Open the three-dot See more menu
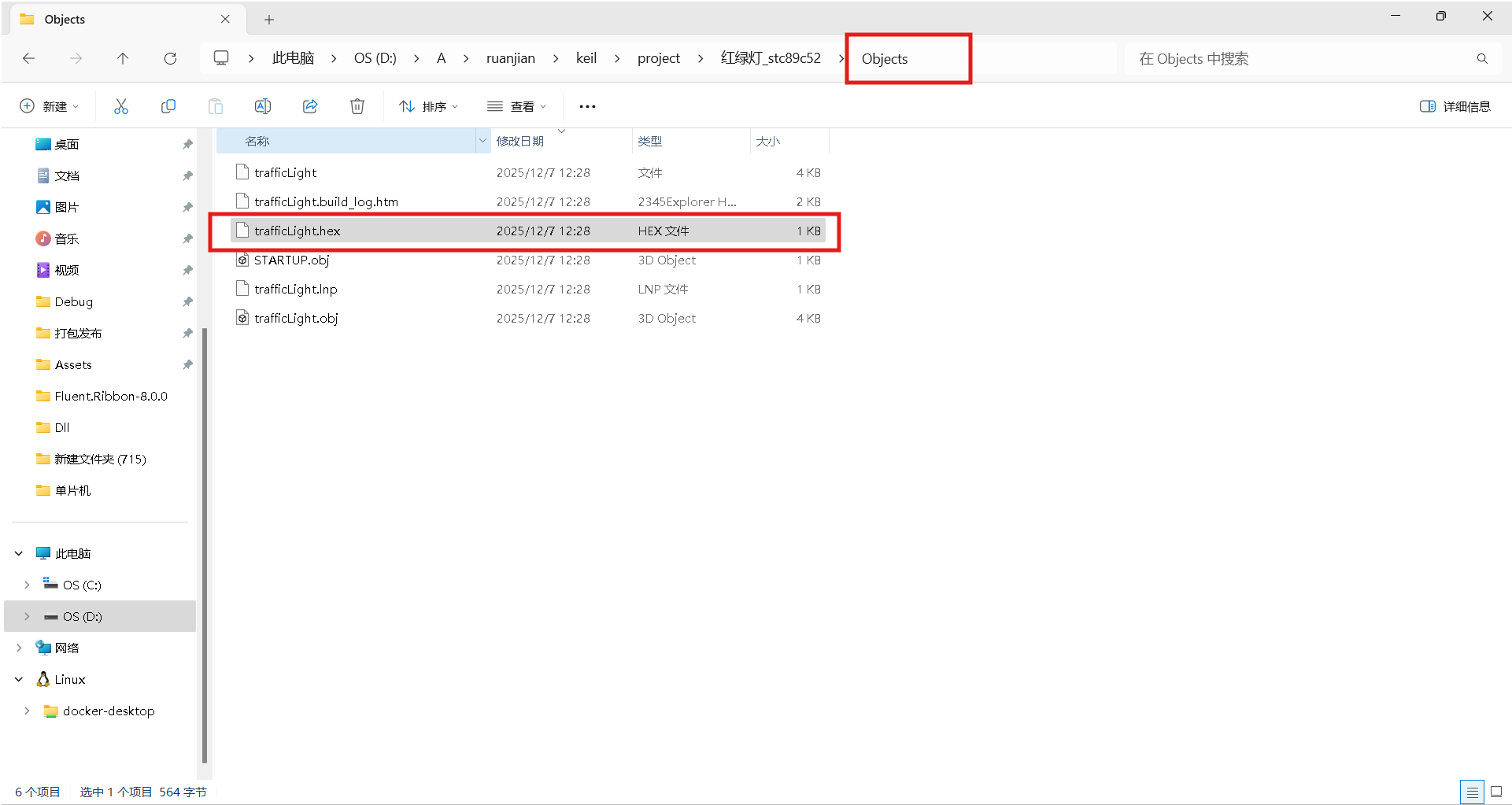 click(x=587, y=106)
